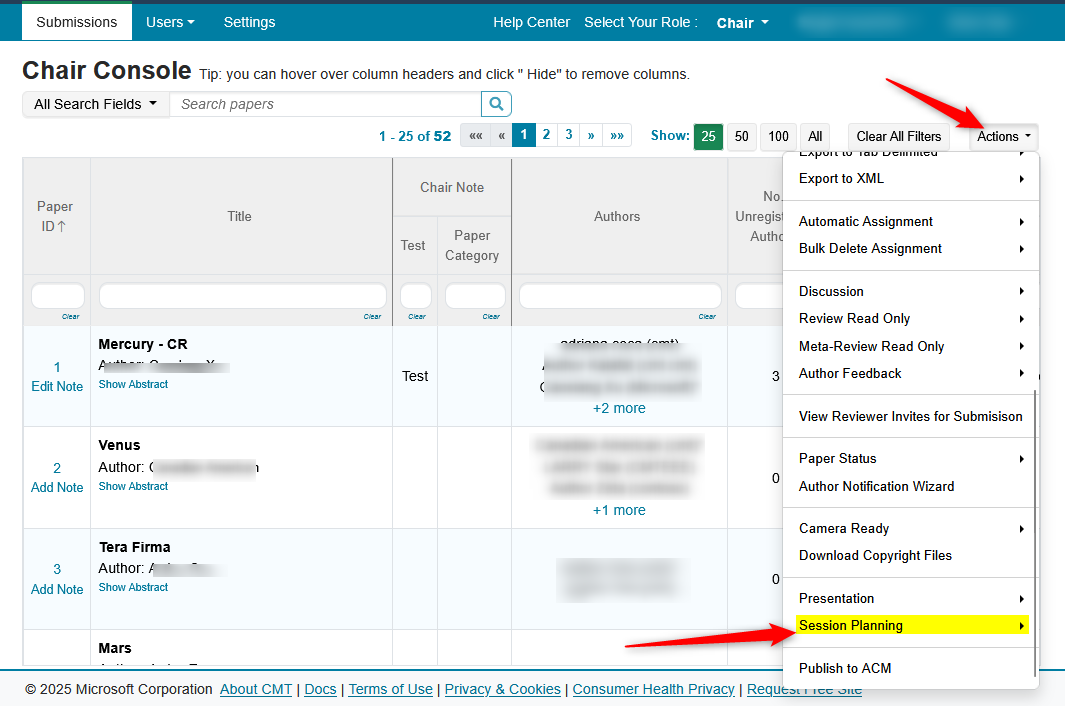Open the All Search Fields dropdown

95,104
